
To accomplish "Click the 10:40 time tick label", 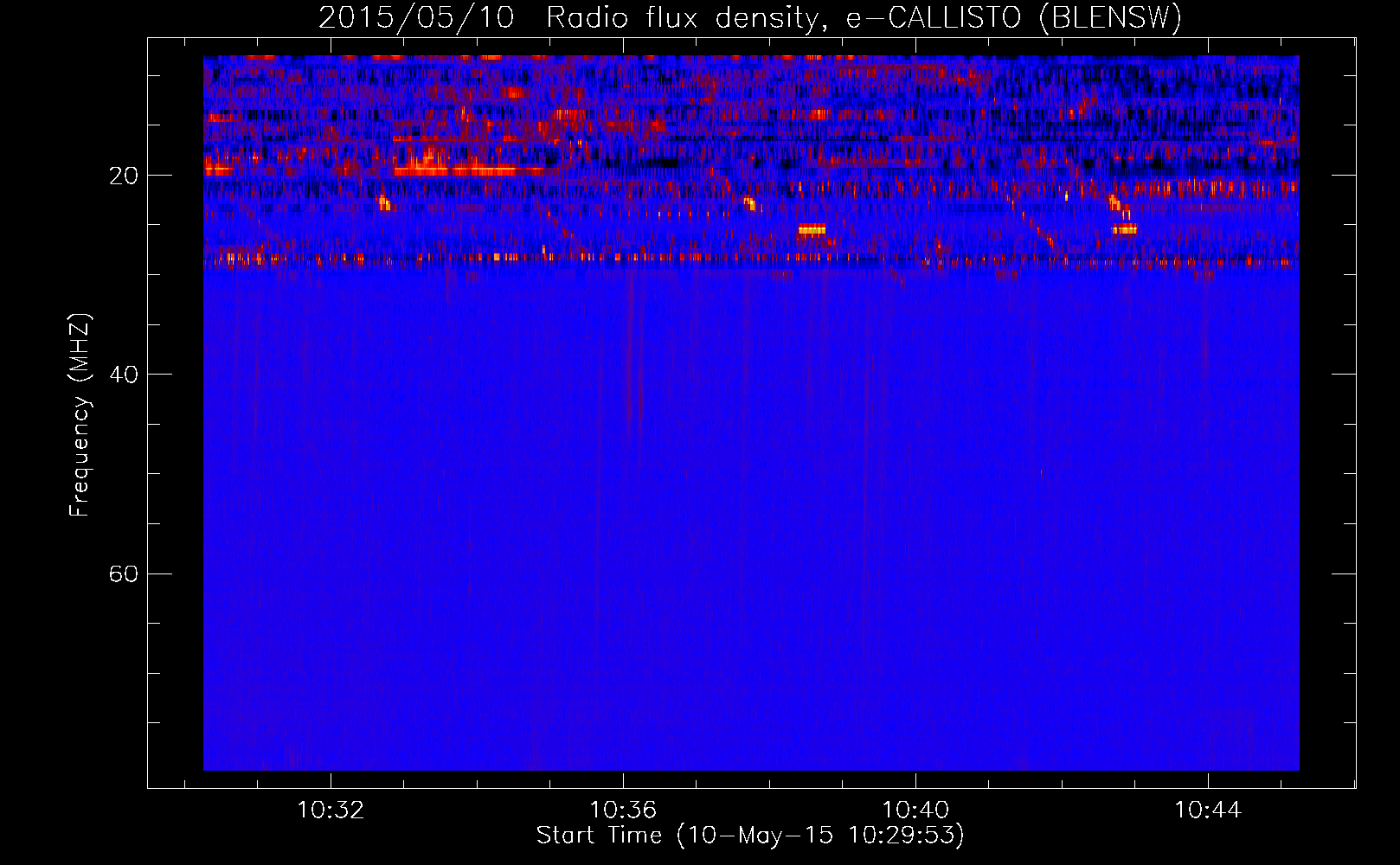I will click(915, 811).
